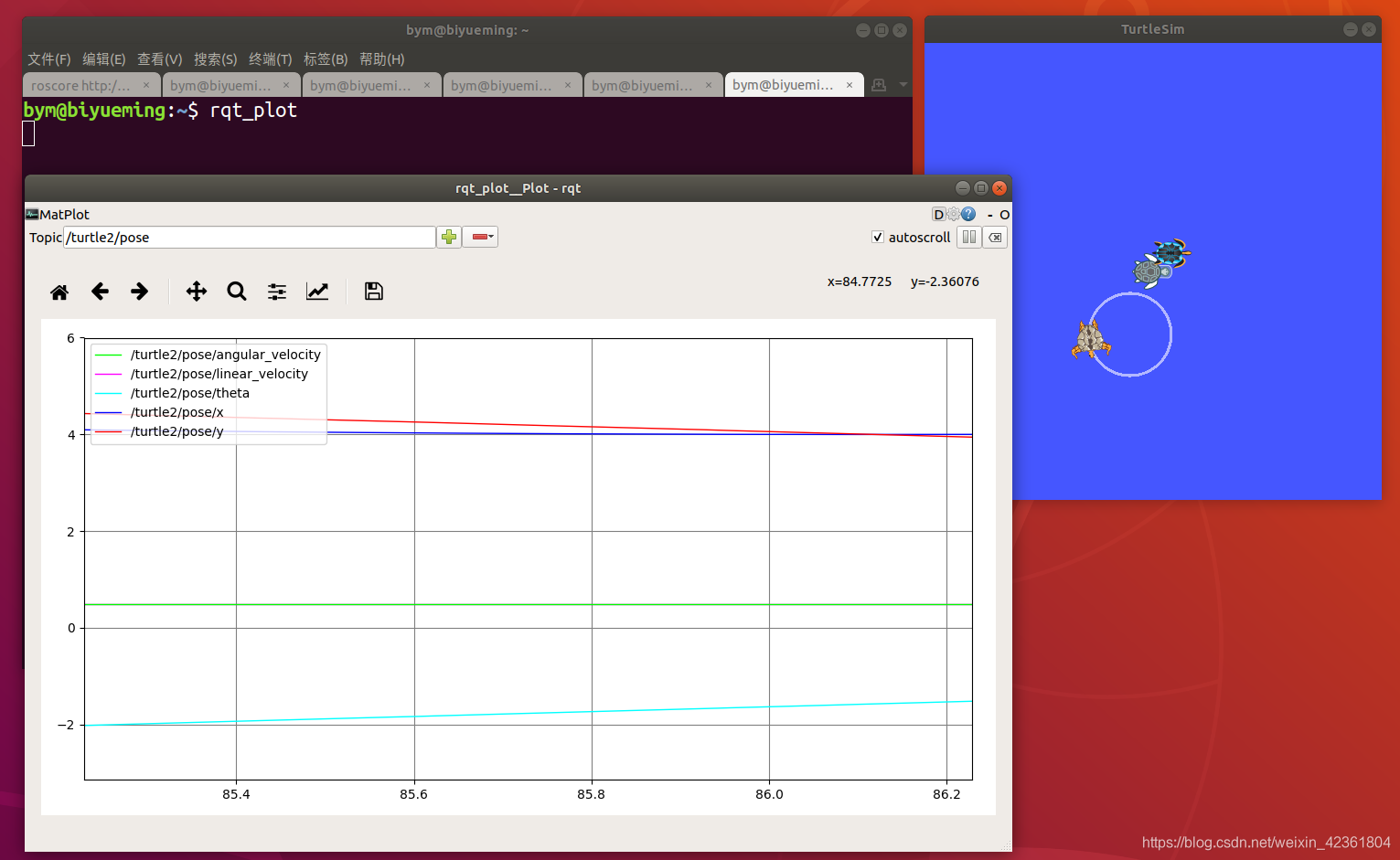Image resolution: width=1400 pixels, height=860 pixels.
Task: Open the 搜索(S) menu in terminal
Action: (215, 59)
